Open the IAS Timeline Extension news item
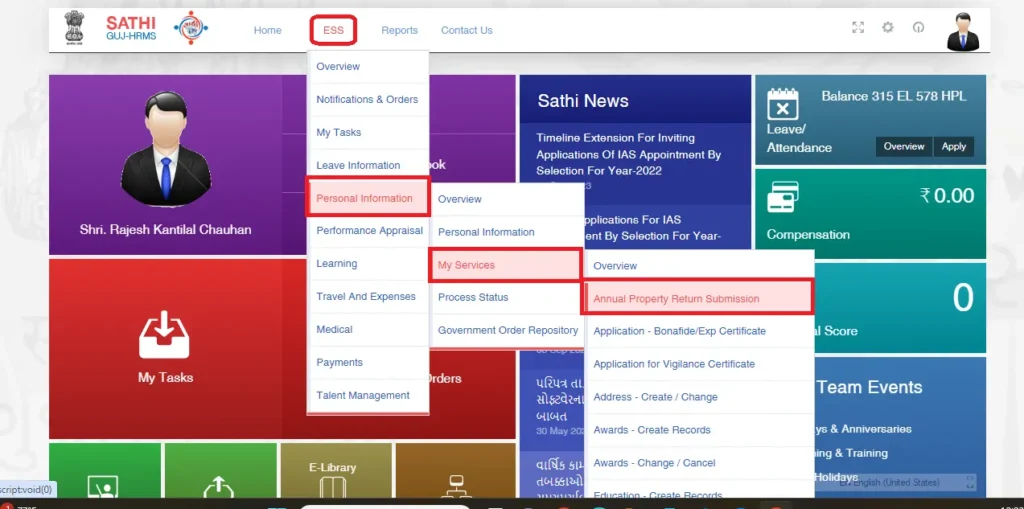Viewport: 1024px width, 509px height. 628,155
